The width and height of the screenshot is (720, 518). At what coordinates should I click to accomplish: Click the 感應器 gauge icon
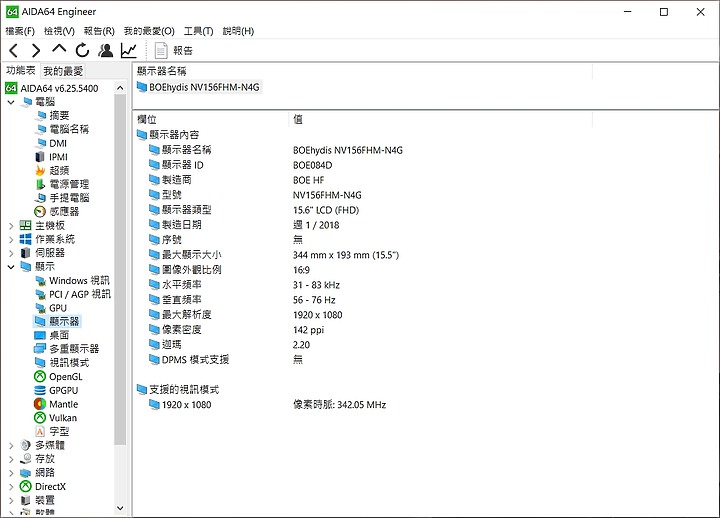point(40,212)
